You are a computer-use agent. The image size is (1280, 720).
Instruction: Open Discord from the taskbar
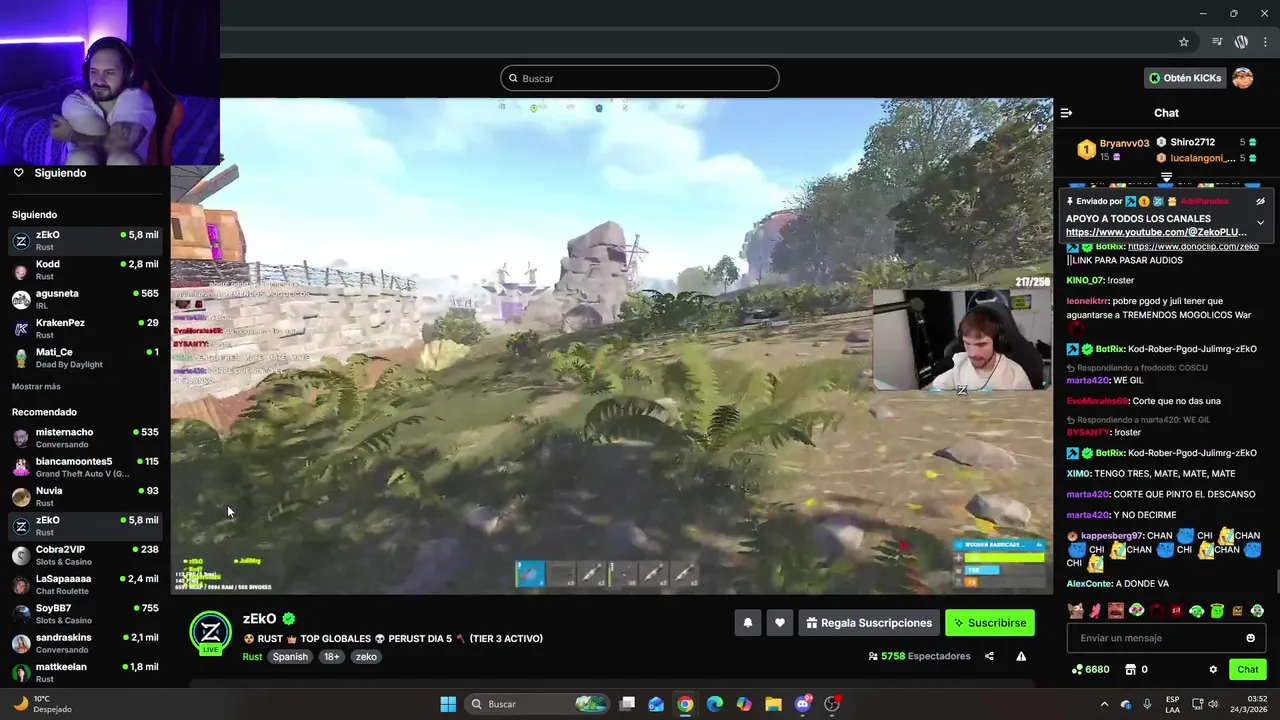pyautogui.click(x=803, y=704)
